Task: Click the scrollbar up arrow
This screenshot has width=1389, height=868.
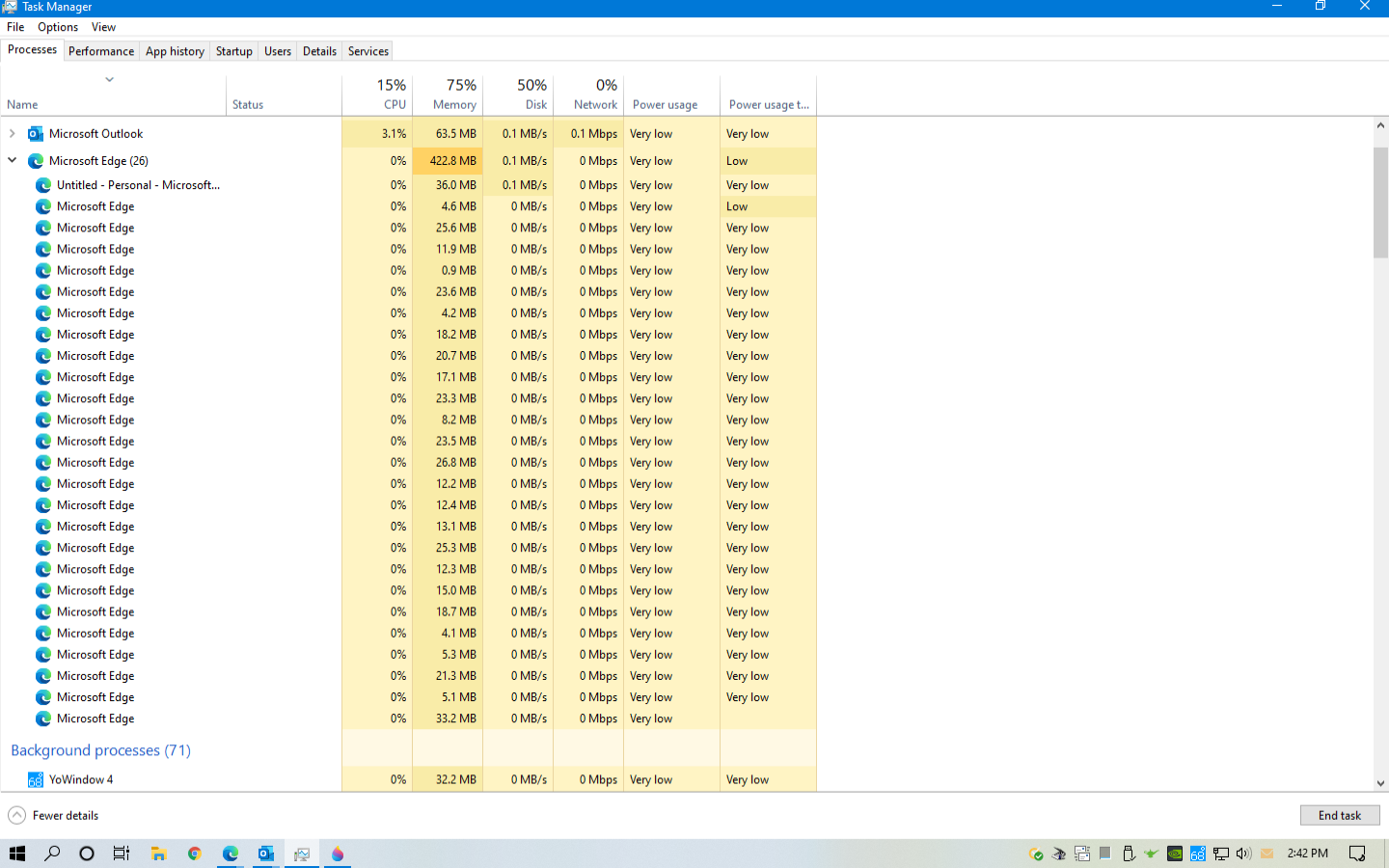Action: pyautogui.click(x=1380, y=126)
